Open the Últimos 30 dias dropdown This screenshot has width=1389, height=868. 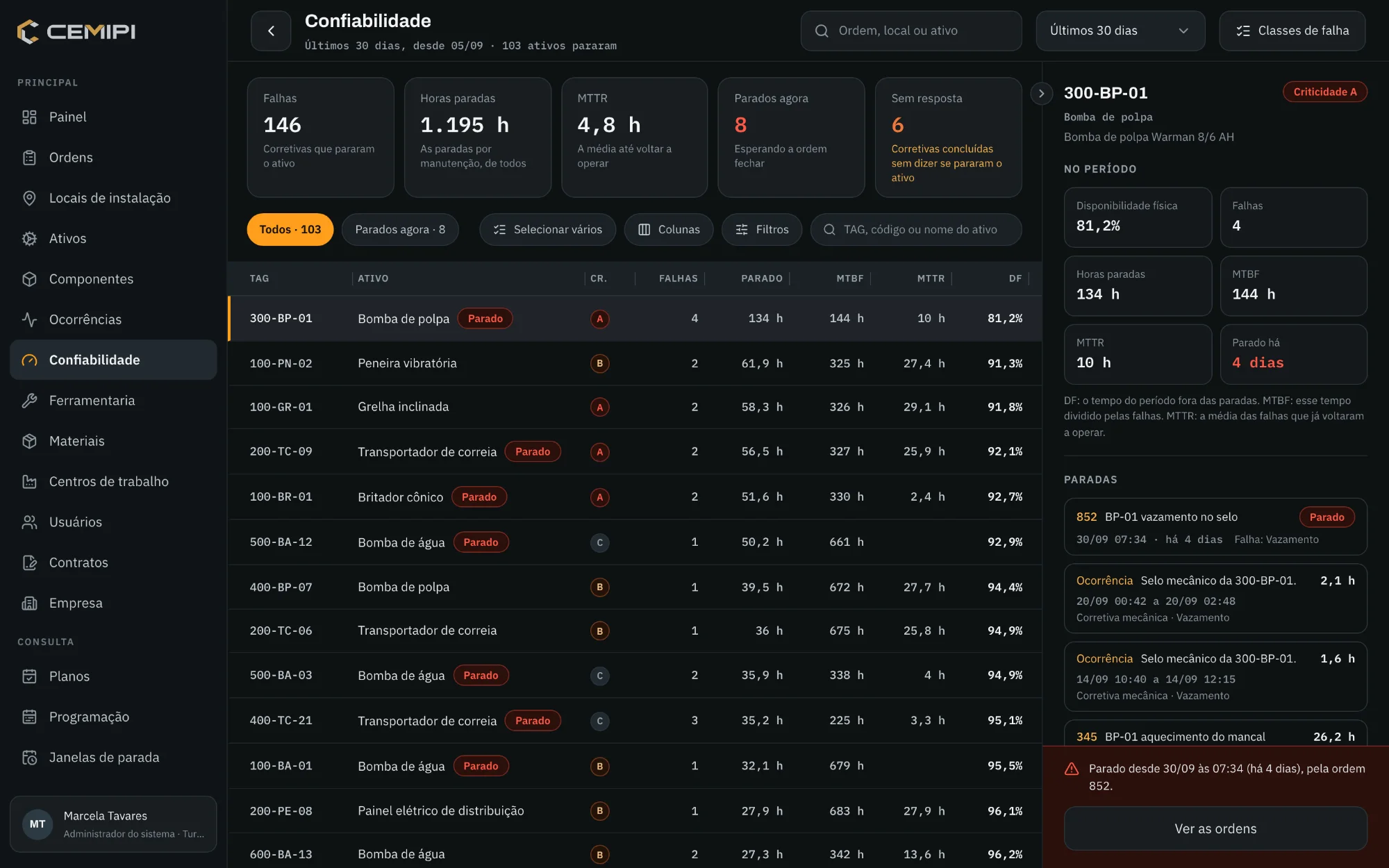[x=1120, y=31]
